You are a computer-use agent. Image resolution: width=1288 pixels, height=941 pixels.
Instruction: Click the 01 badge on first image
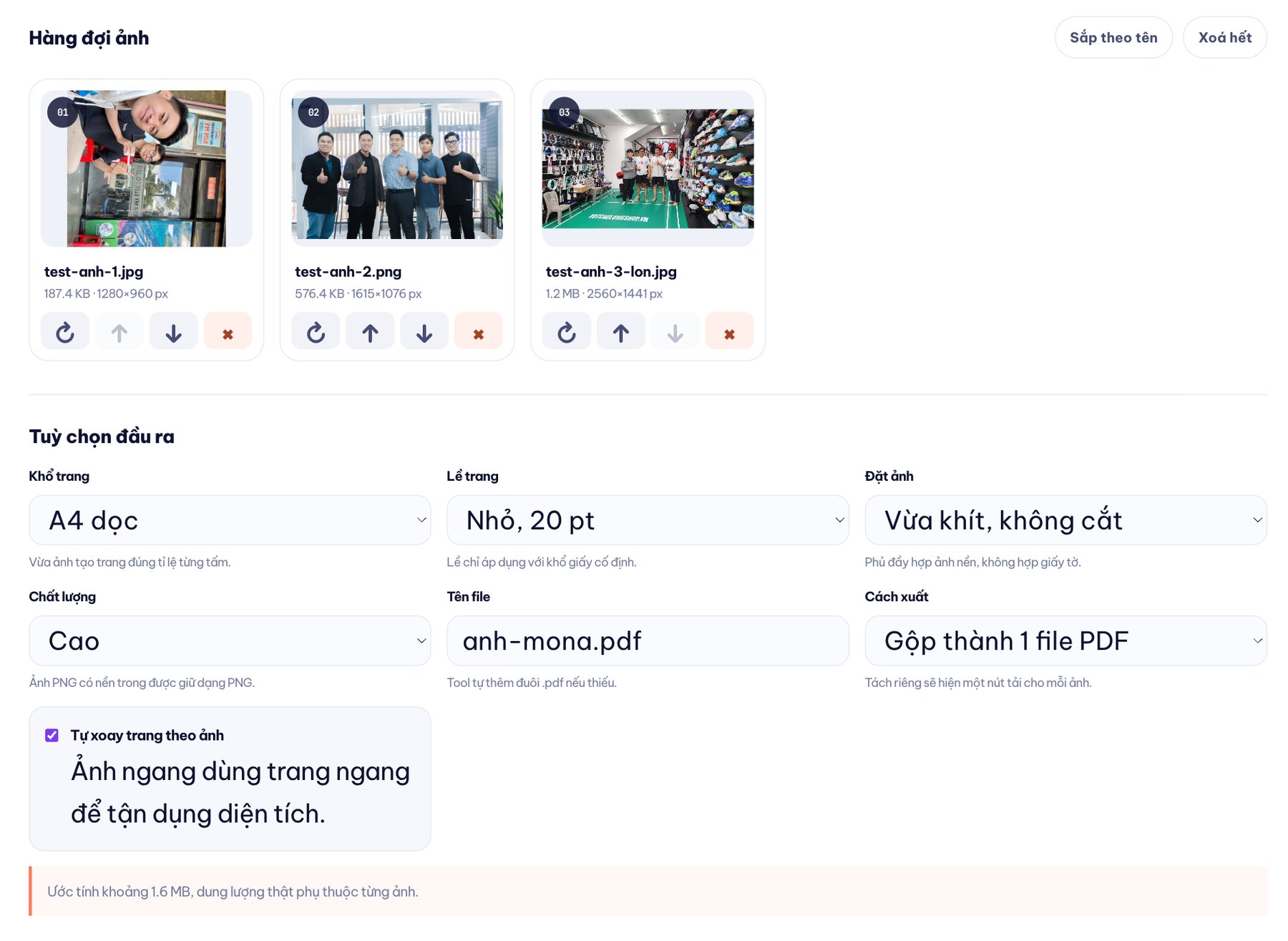[x=63, y=112]
